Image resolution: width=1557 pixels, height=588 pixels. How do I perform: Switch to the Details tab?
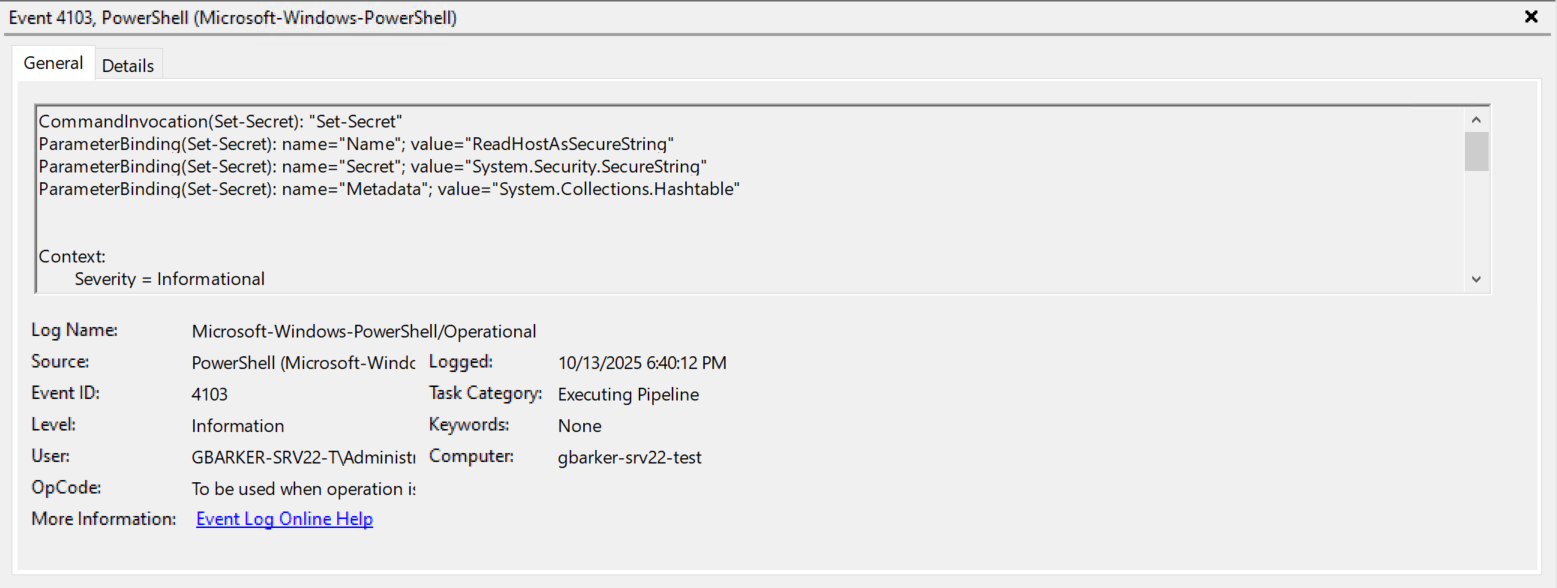coord(128,65)
